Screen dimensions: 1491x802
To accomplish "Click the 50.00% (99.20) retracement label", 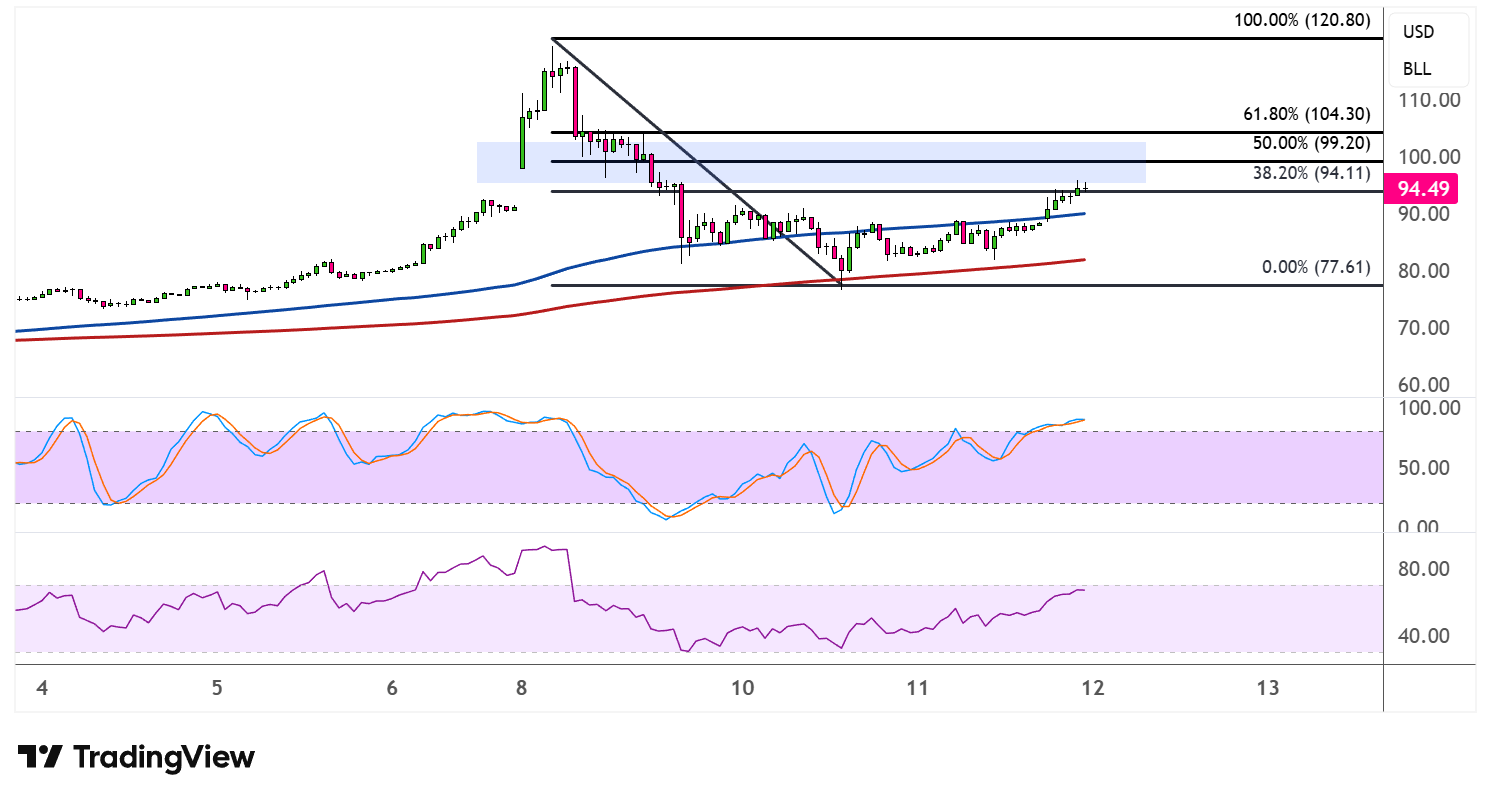I will click(1312, 142).
